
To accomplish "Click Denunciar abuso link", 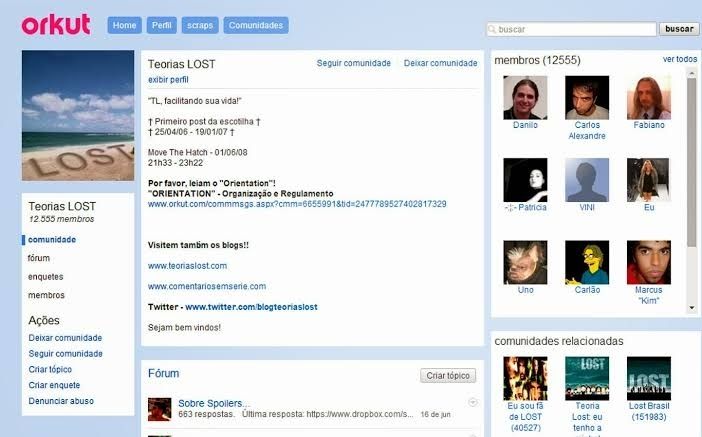I will click(61, 401).
